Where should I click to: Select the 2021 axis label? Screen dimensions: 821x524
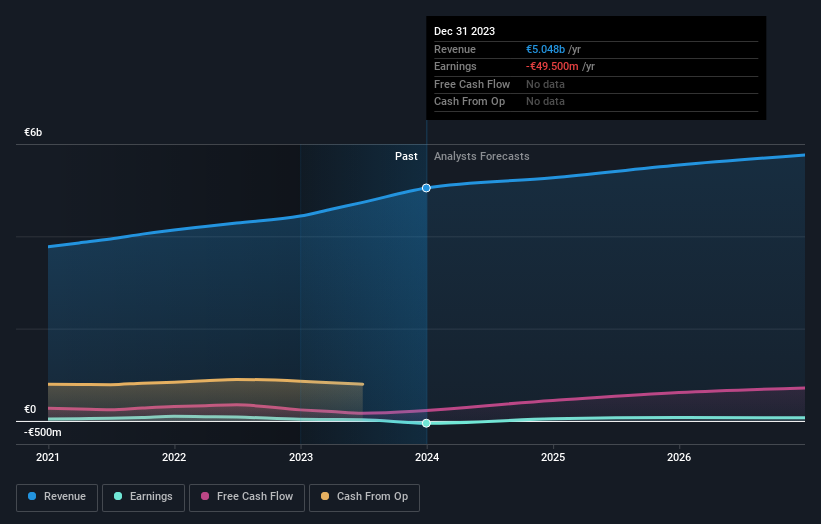[x=48, y=458]
